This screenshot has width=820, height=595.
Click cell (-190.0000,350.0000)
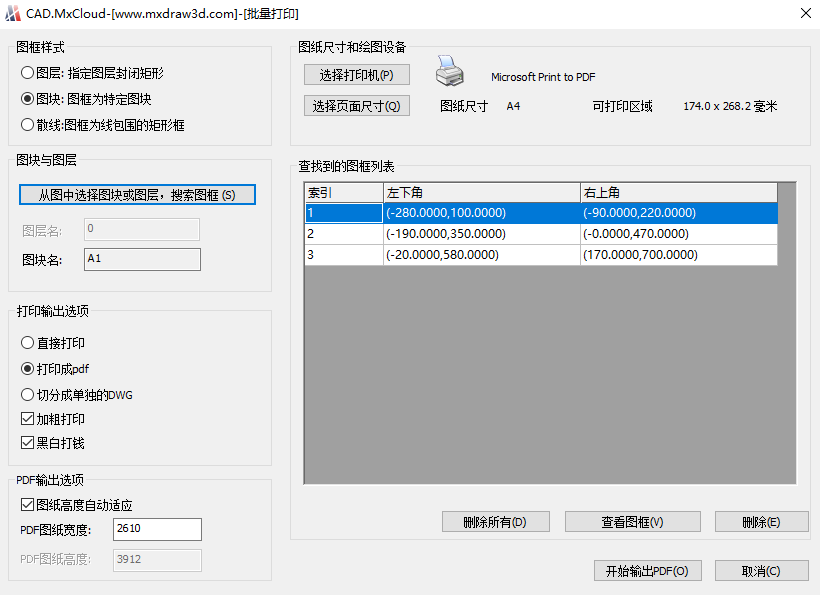click(x=482, y=234)
